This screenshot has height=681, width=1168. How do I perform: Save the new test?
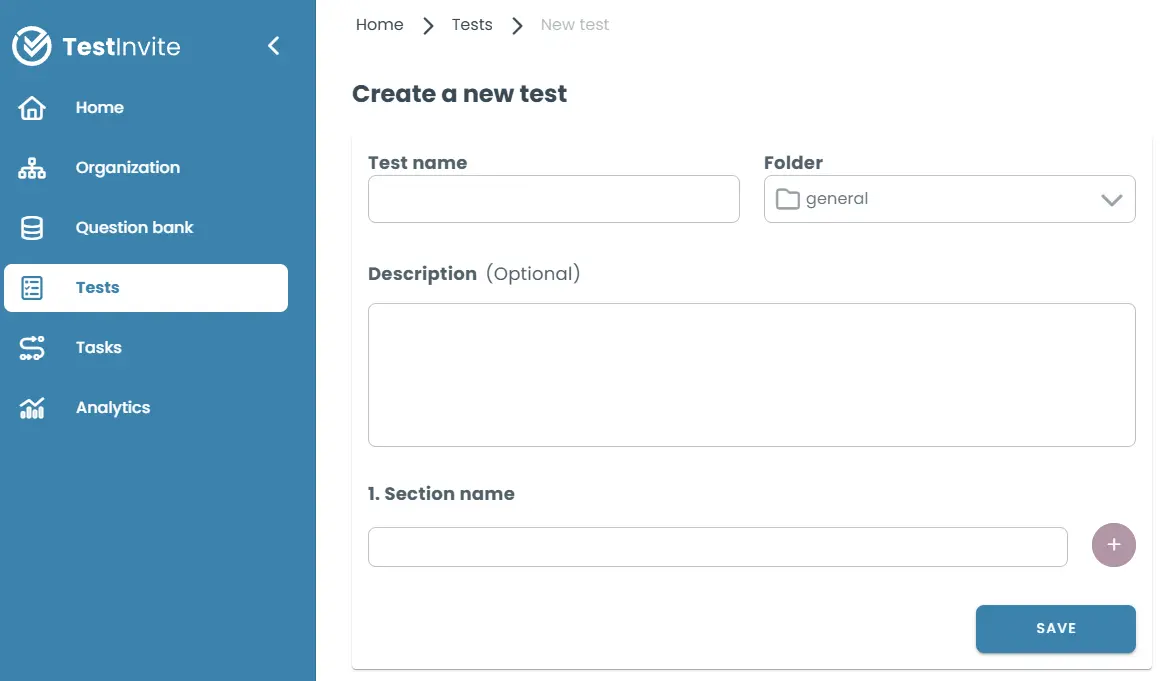[1055, 628]
